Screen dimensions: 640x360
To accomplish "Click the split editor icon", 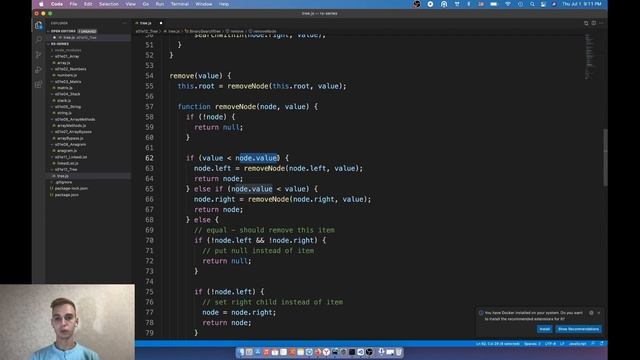I will (x=593, y=23).
